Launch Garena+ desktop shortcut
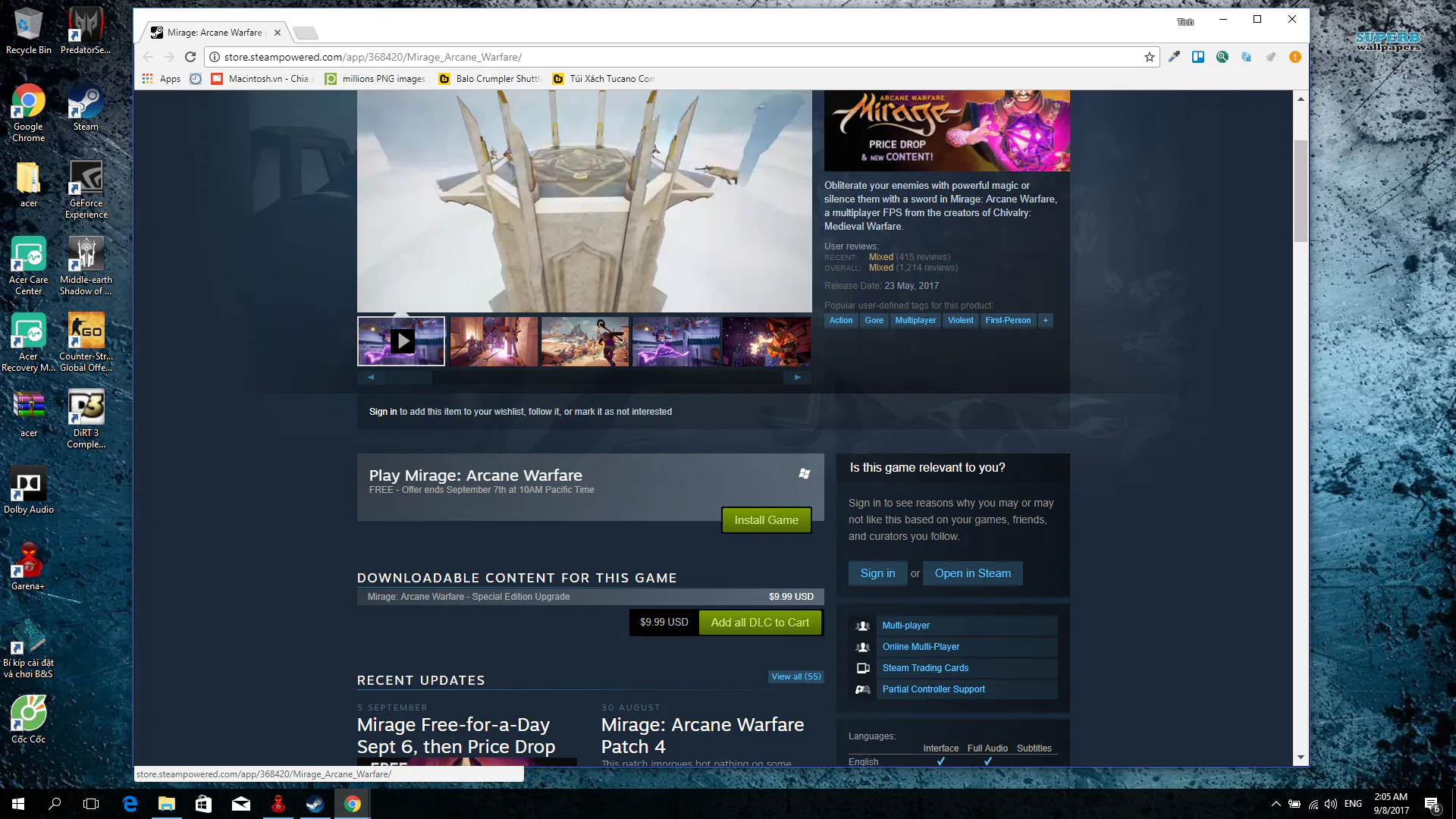This screenshot has height=819, width=1456. pos(28,566)
